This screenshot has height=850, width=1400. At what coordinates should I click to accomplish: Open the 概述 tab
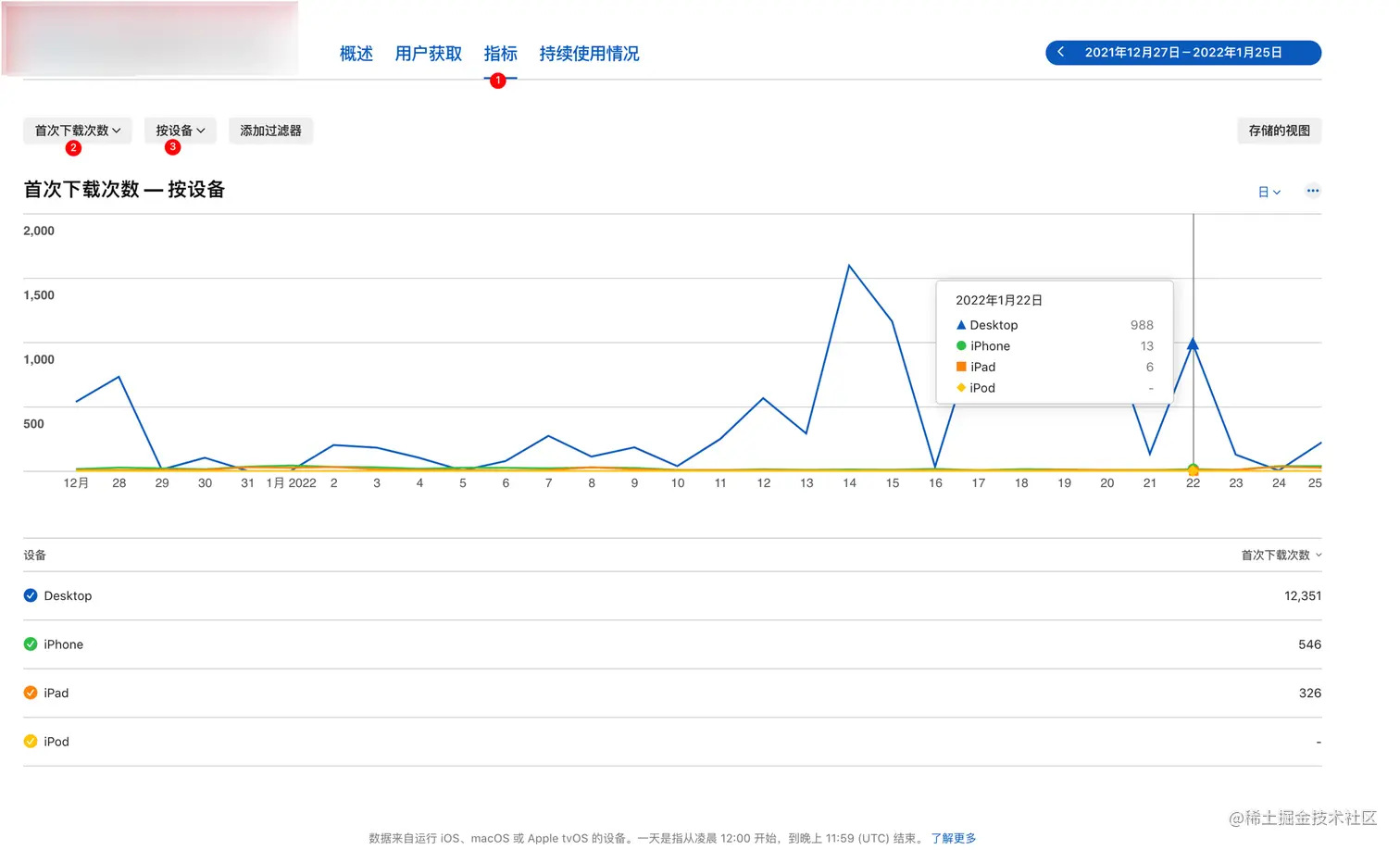(x=356, y=54)
